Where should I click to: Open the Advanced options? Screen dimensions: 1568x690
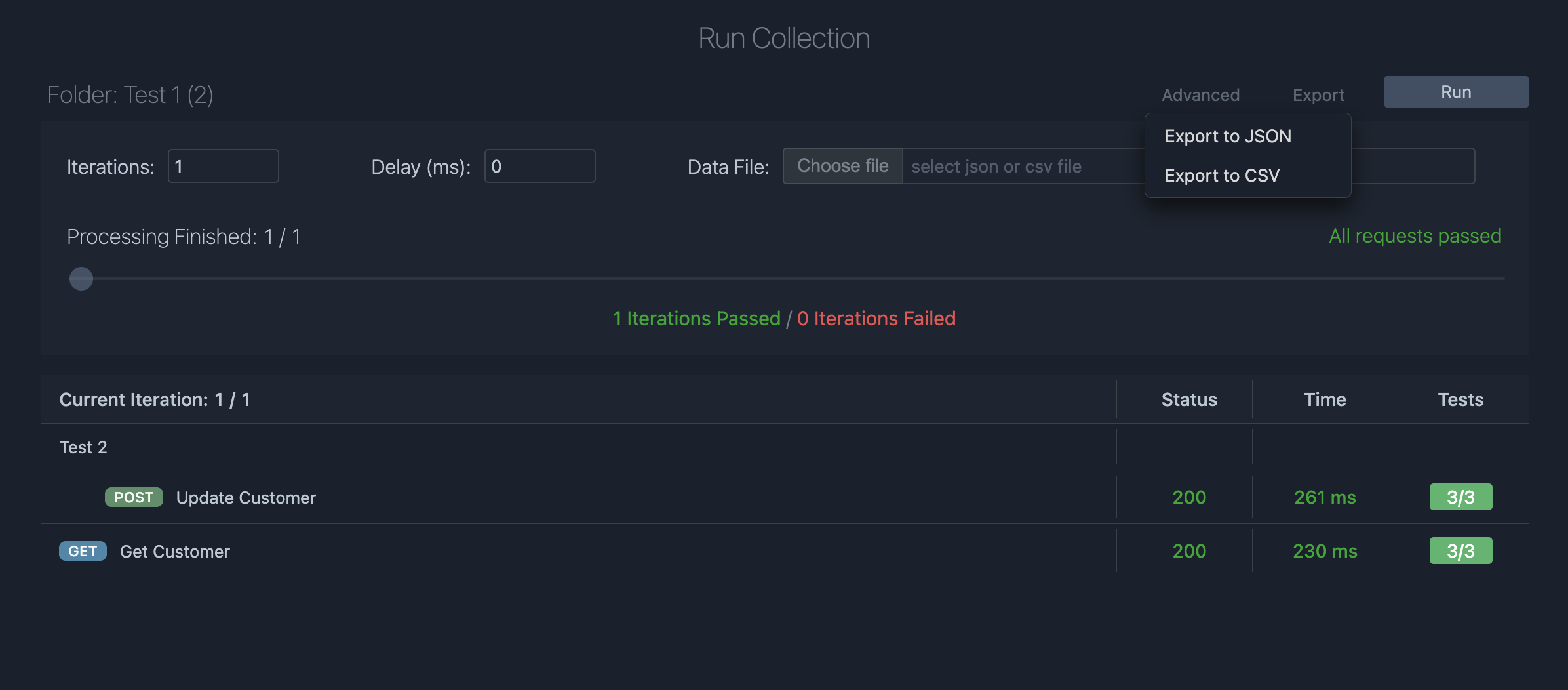click(1200, 94)
